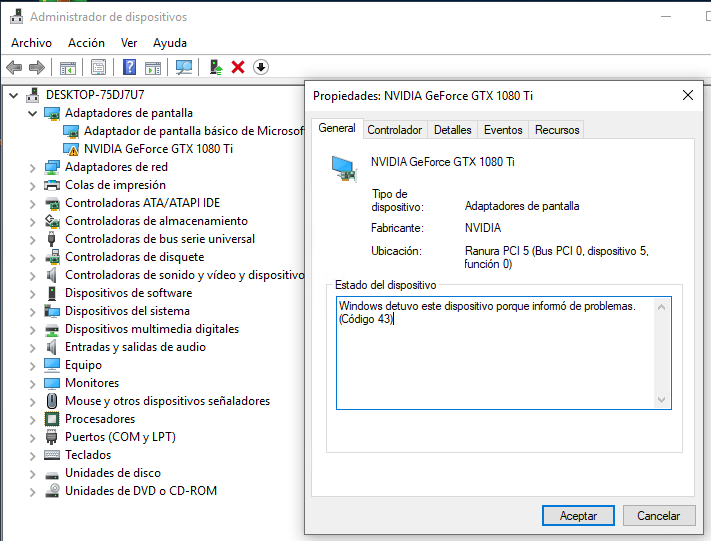
Task: Click the Back arrow toolbar icon
Action: (14, 68)
